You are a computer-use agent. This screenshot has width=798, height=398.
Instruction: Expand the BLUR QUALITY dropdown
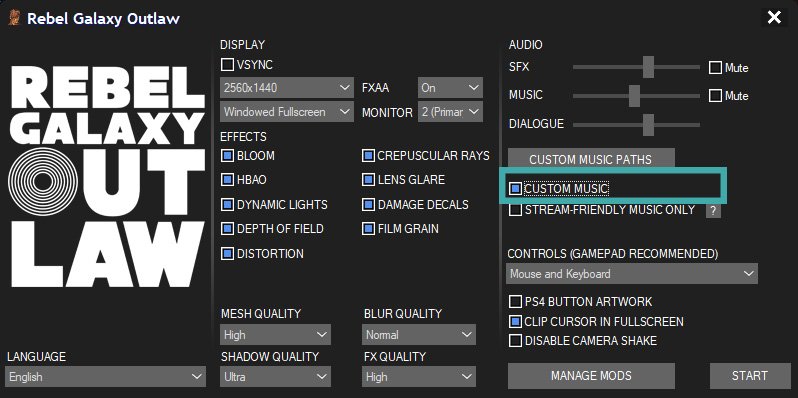419,335
